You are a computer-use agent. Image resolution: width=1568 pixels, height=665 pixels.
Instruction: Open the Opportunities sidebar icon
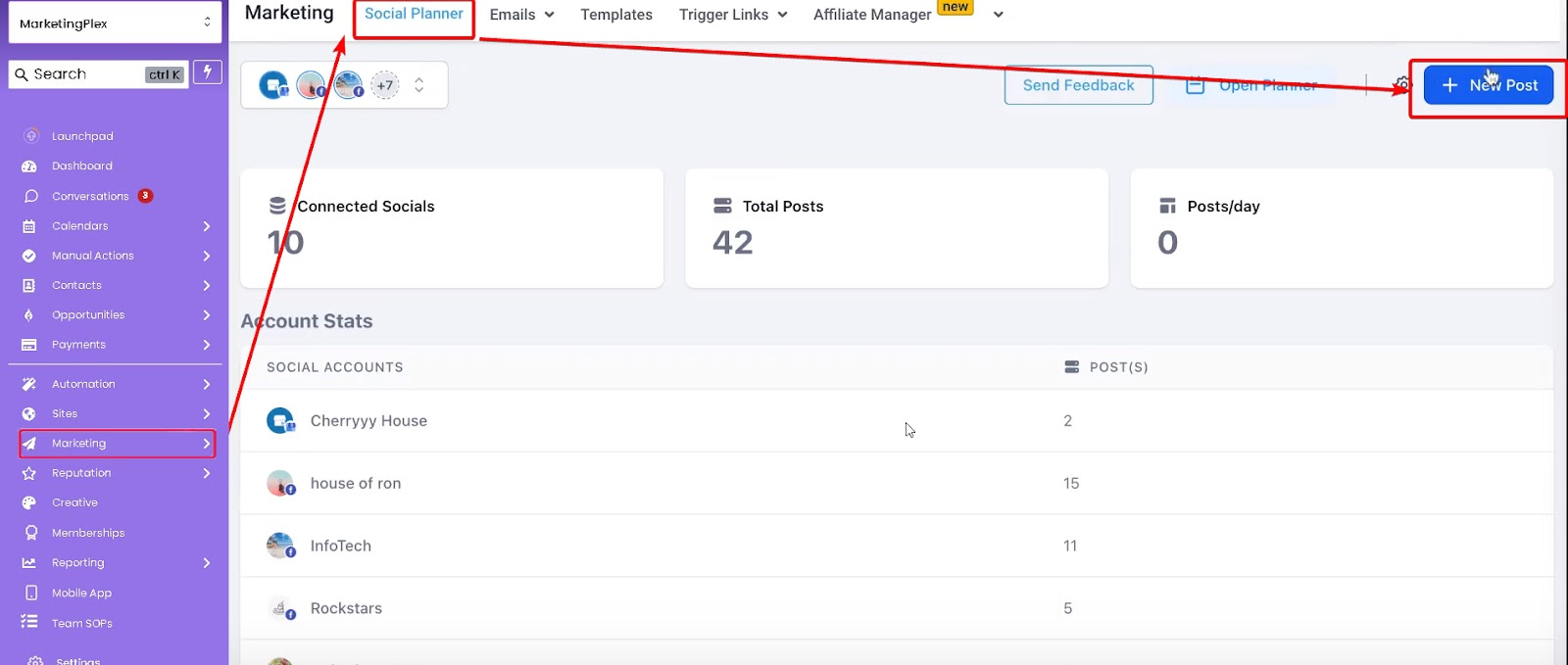pyautogui.click(x=29, y=315)
